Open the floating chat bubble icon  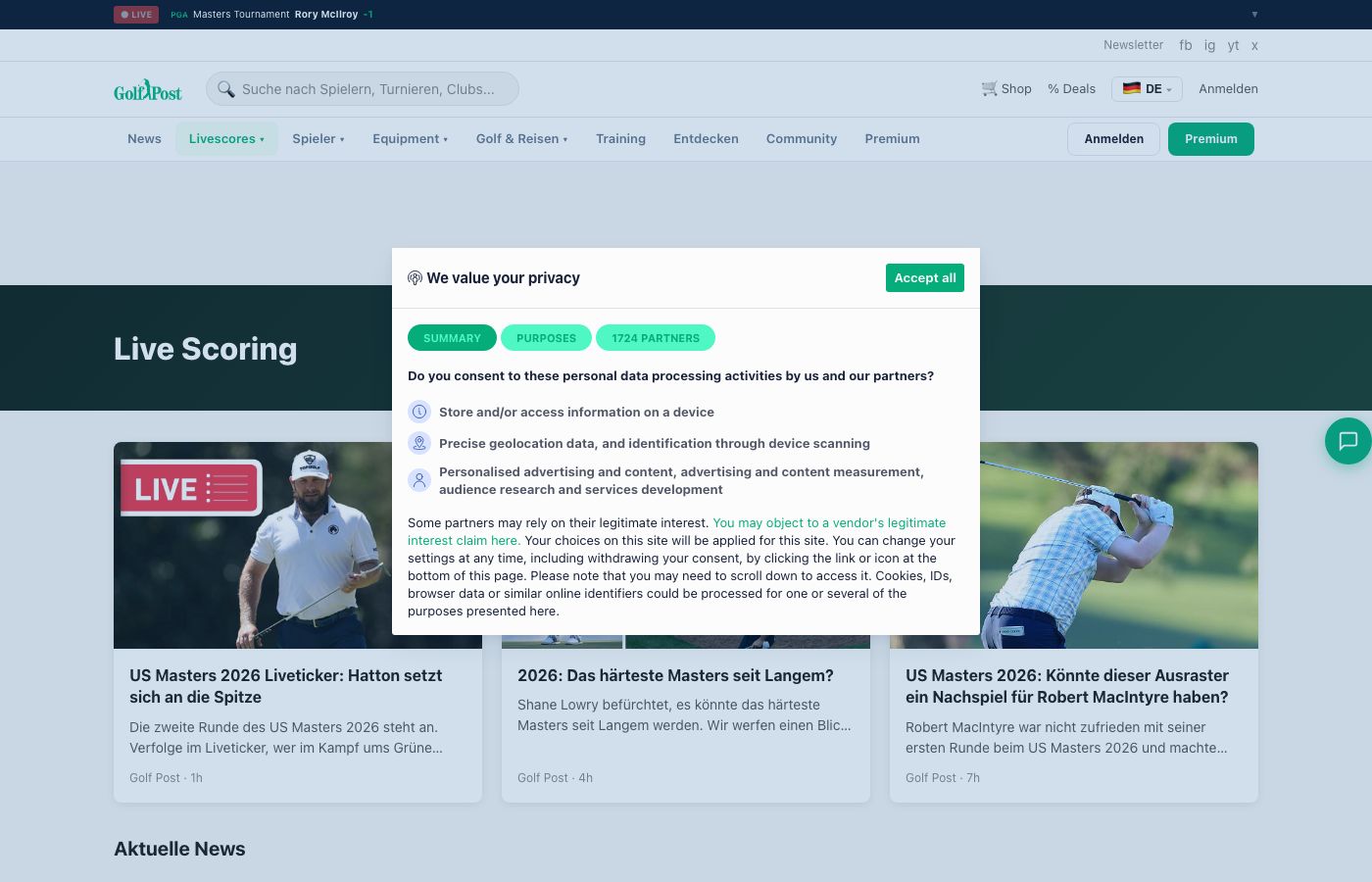tap(1348, 441)
